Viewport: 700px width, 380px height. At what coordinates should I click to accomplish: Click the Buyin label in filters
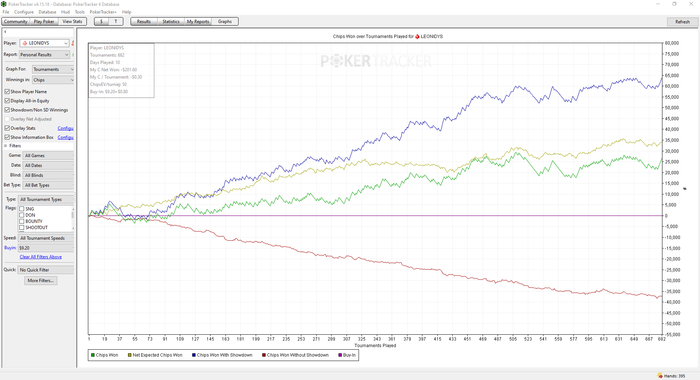[10, 248]
